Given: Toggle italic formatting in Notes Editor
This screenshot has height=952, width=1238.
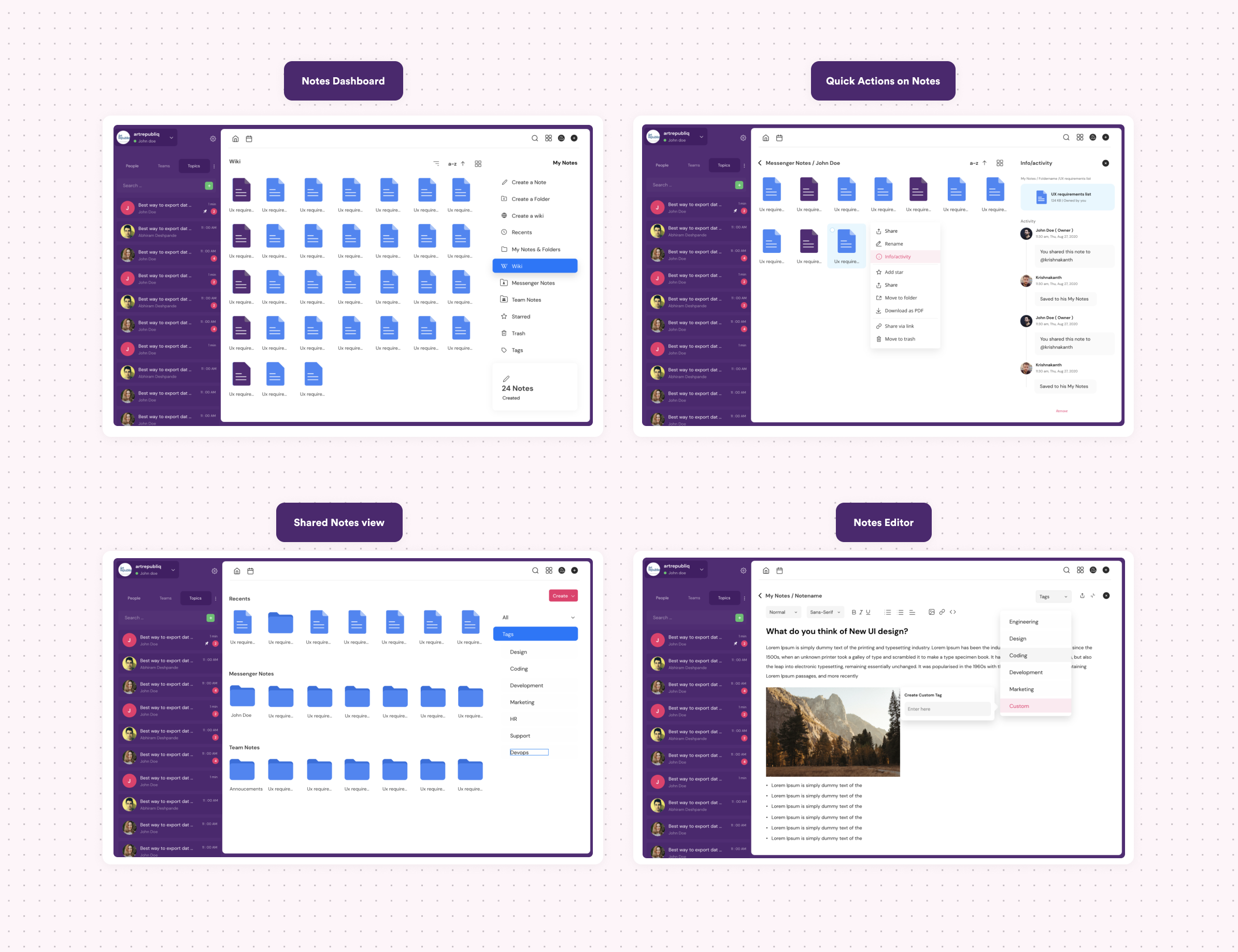Looking at the screenshot, I should [861, 613].
